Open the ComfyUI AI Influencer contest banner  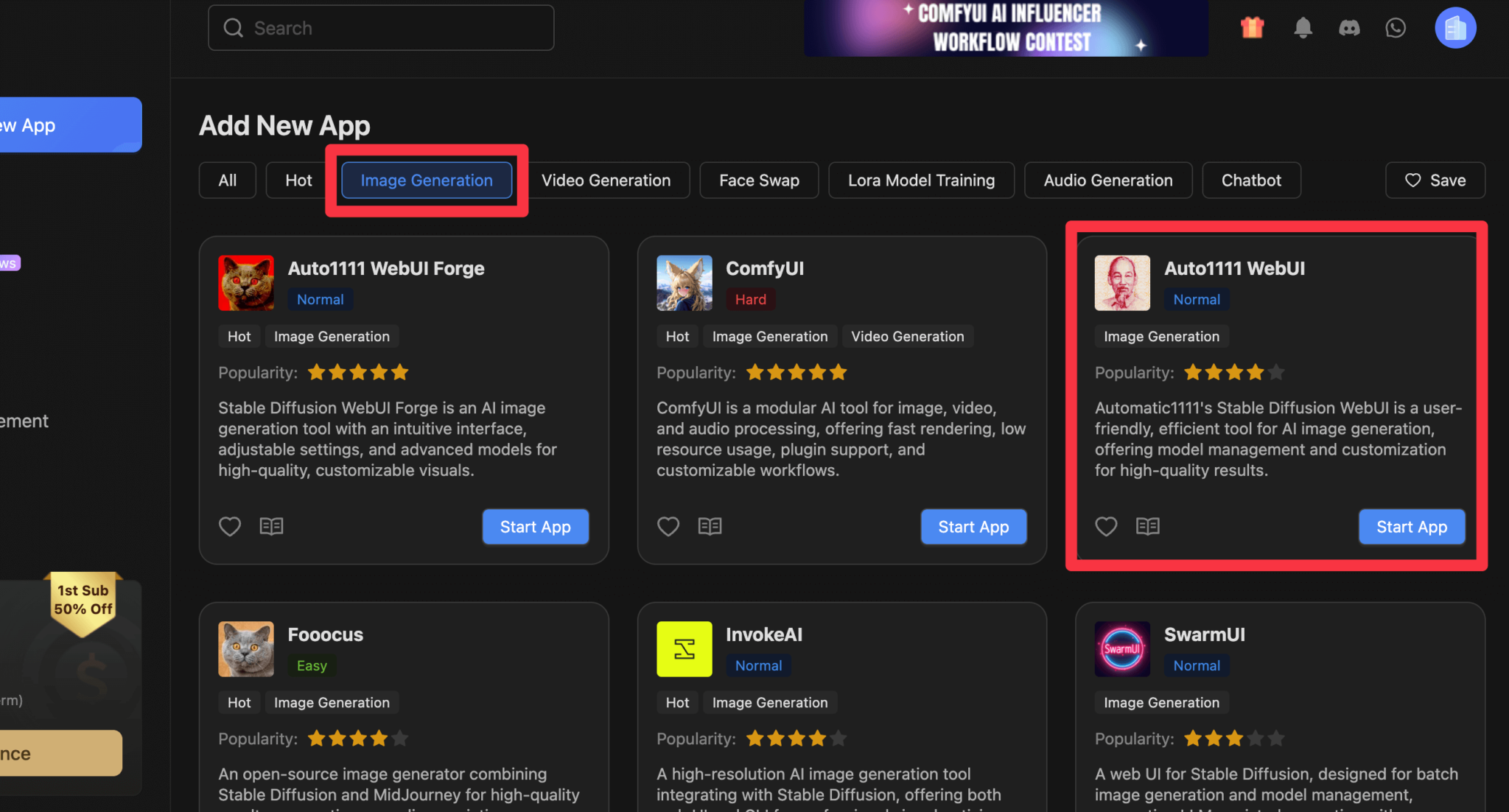pos(1006,28)
